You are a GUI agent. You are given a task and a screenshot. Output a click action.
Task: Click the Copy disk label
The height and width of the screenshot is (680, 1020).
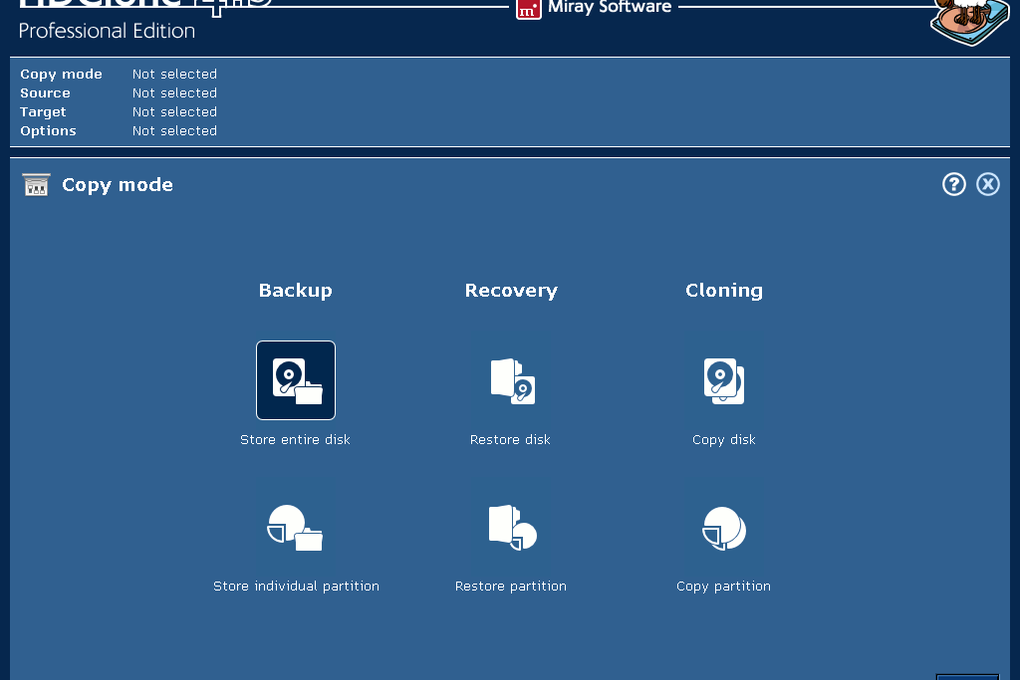723,441
